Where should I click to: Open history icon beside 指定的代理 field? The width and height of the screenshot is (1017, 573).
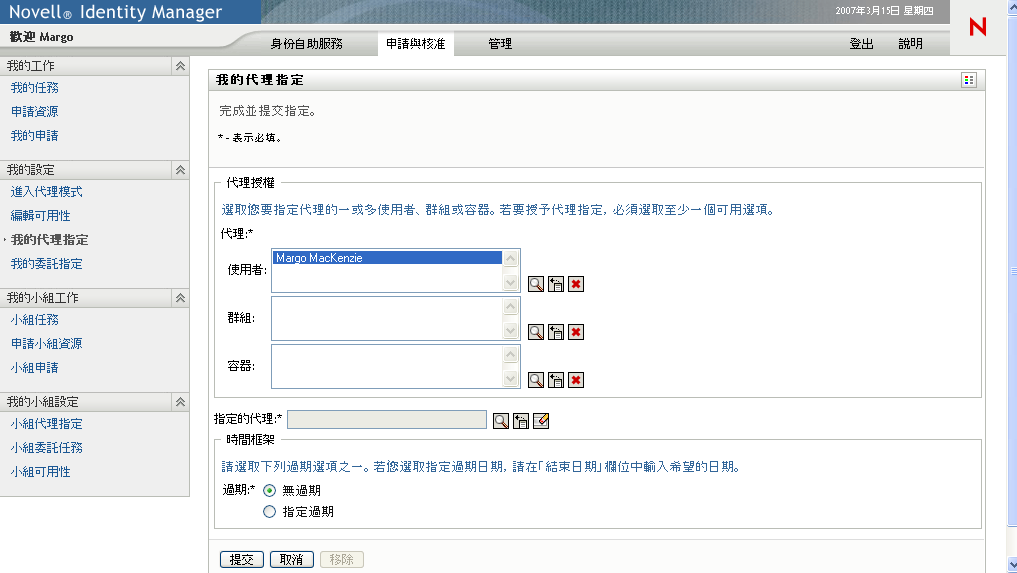click(x=521, y=421)
